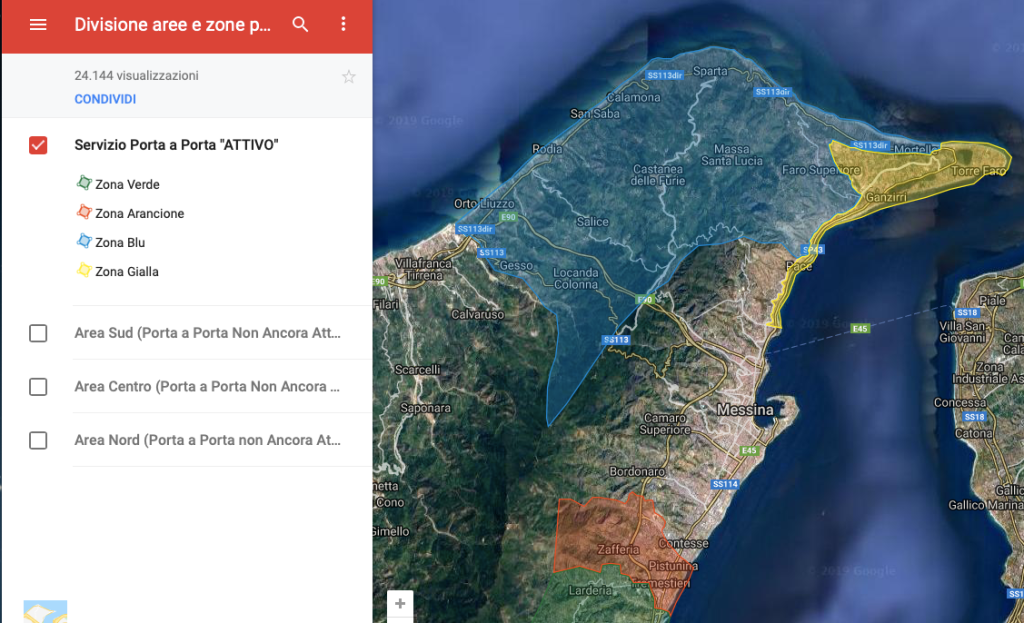Enable the Area Nord layer checkbox
1024x623 pixels.
tap(38, 440)
